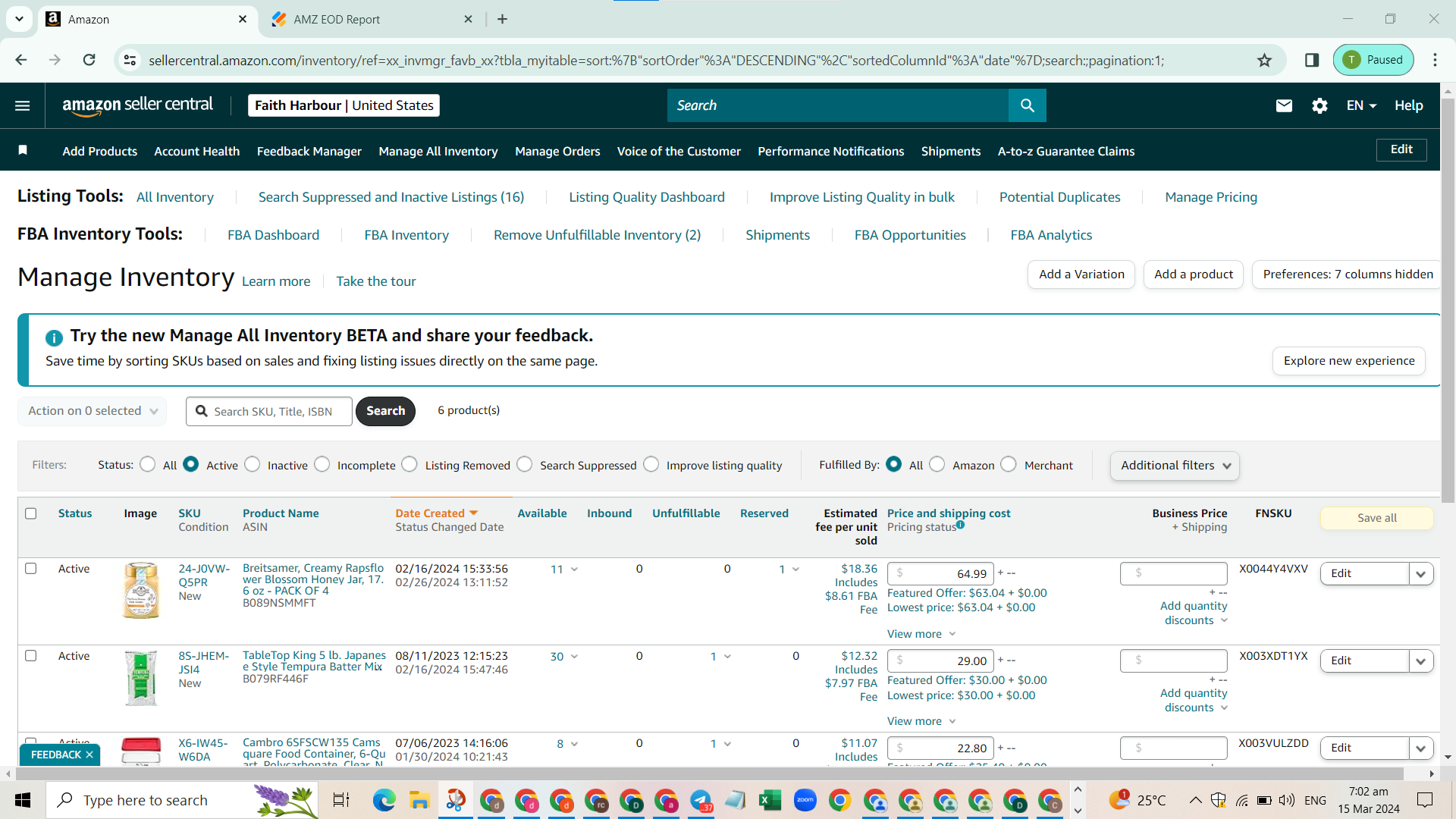
Task: Open a new browser tab
Action: pyautogui.click(x=502, y=19)
